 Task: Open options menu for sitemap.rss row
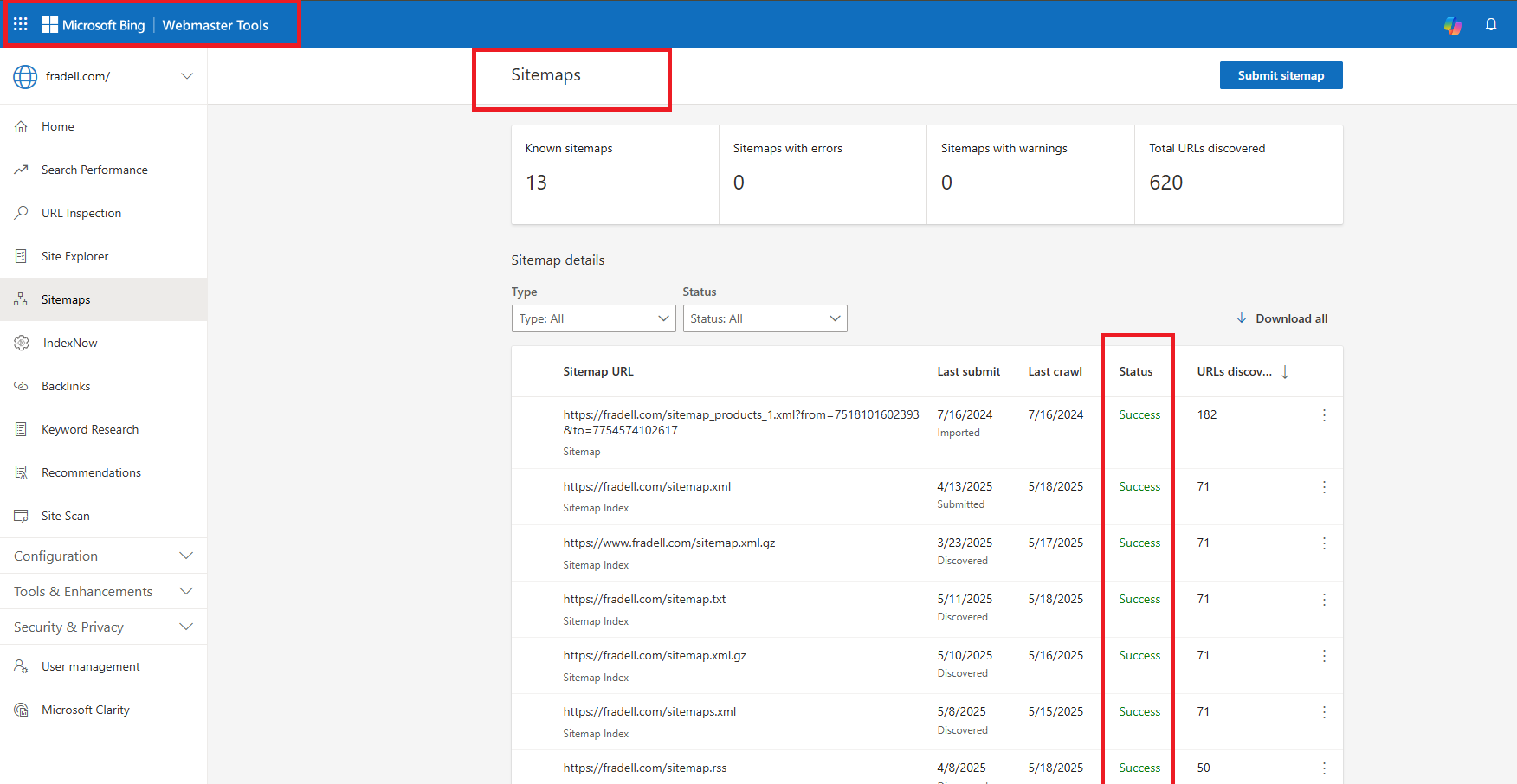click(1324, 768)
